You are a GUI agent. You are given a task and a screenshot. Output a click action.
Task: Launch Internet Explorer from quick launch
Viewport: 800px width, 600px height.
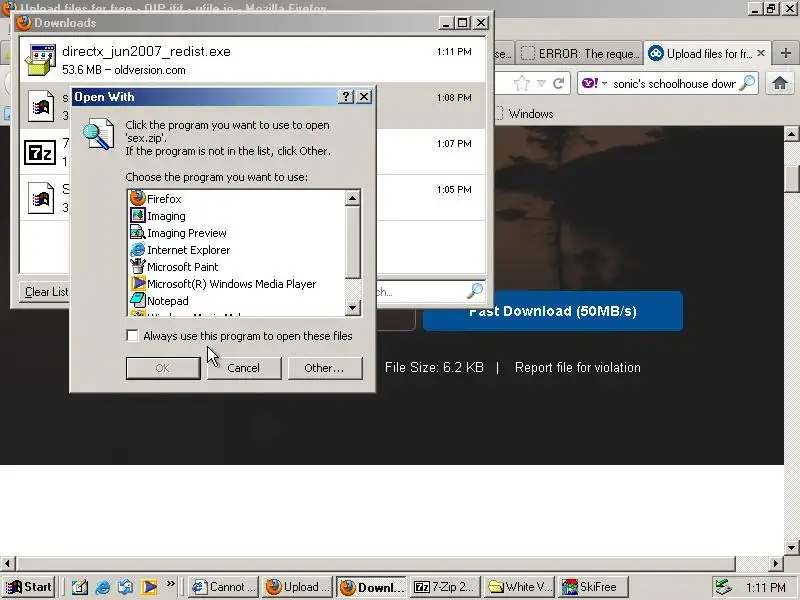tap(103, 587)
